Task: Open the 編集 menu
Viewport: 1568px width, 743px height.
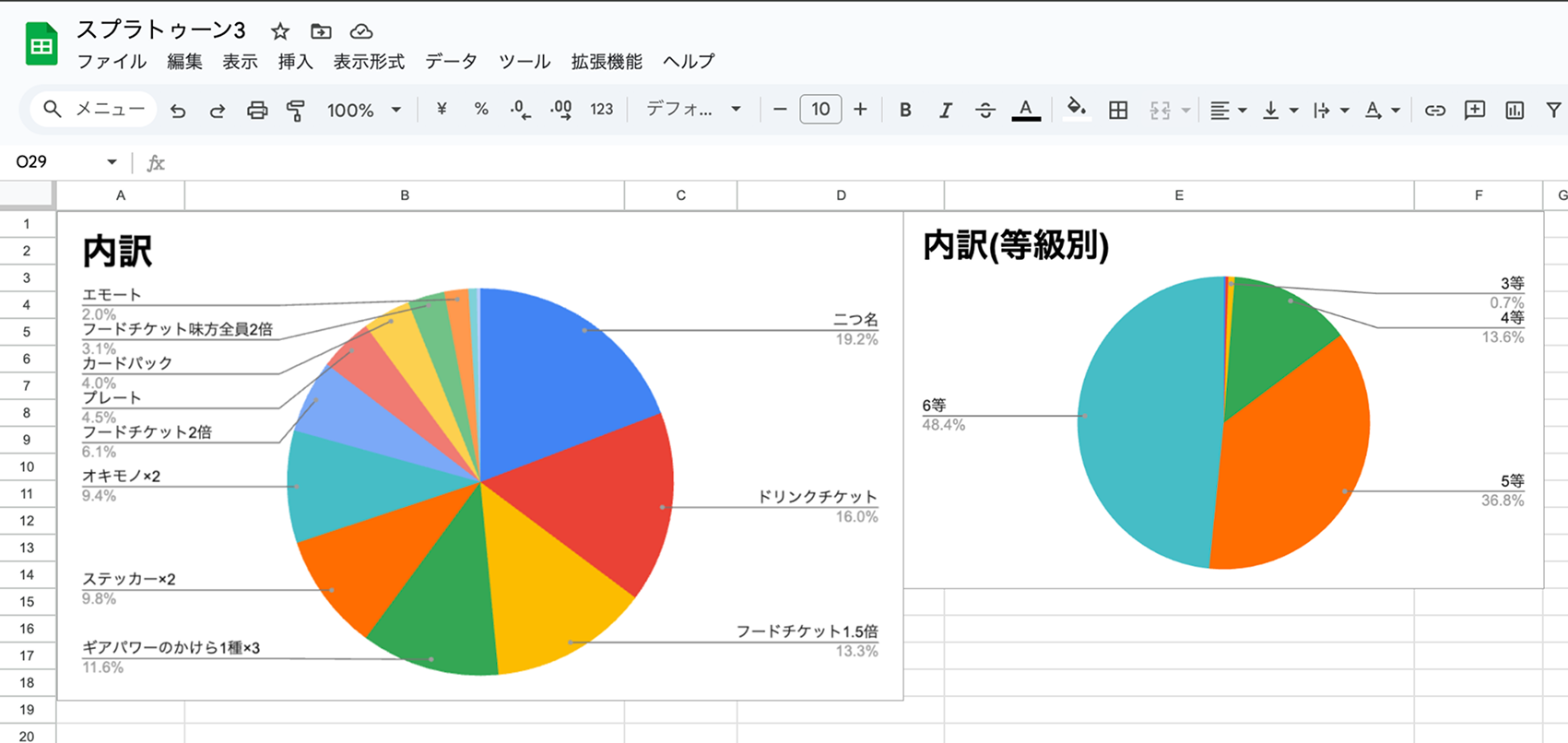Action: [x=184, y=62]
